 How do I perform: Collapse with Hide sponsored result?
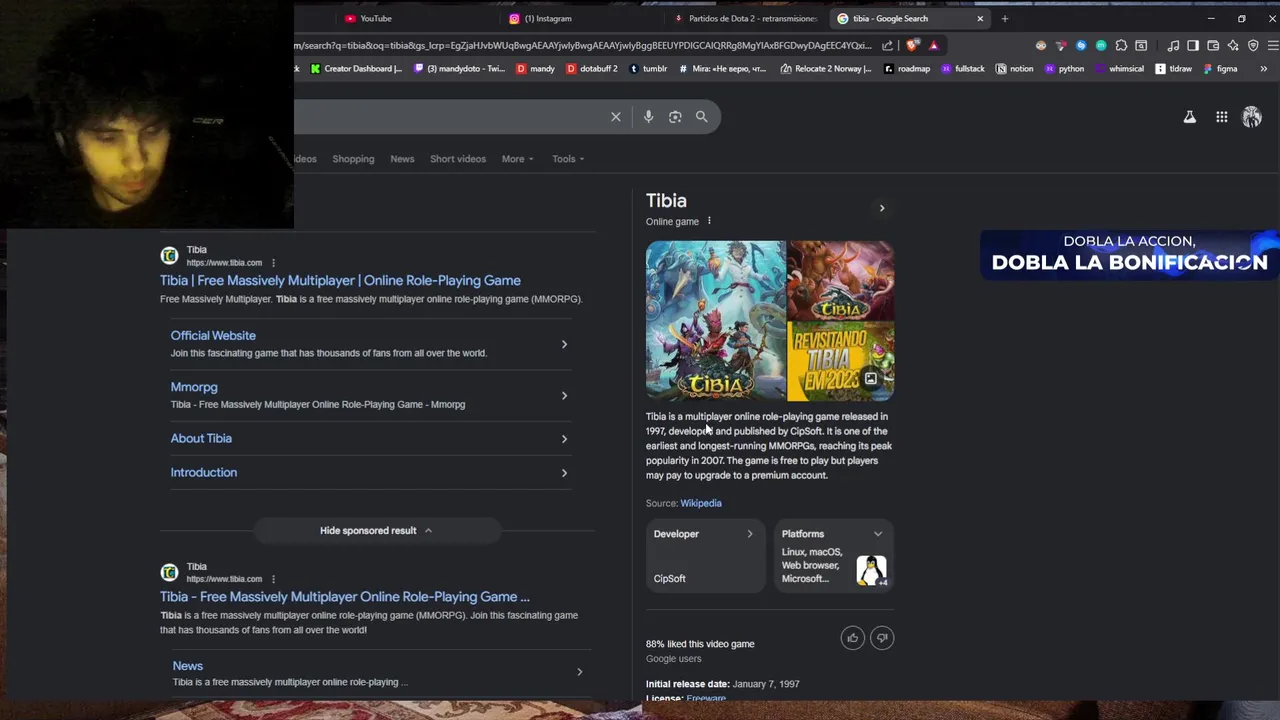376,531
